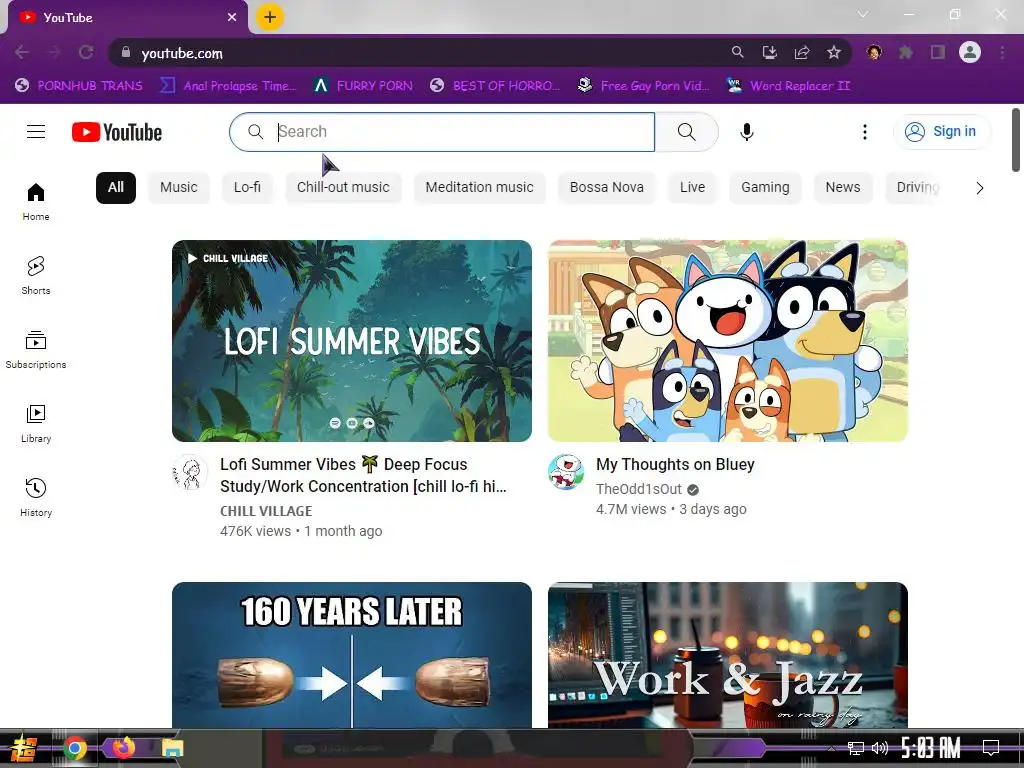Open Firefox from the taskbar
Viewport: 1024px width, 768px height.
(123, 748)
